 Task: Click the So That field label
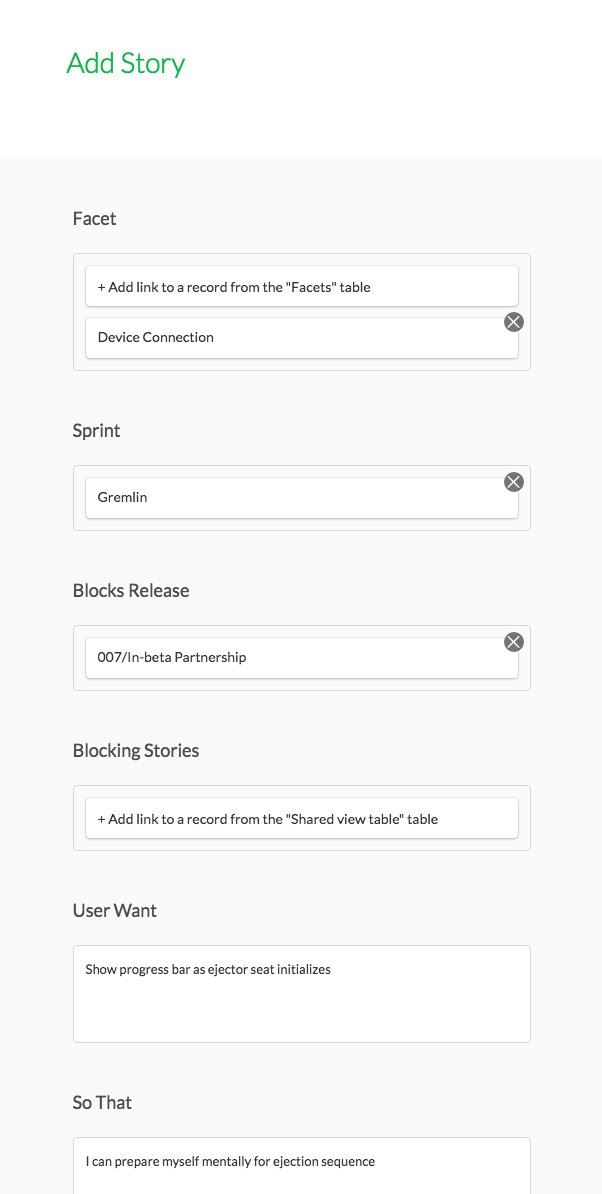(102, 1102)
